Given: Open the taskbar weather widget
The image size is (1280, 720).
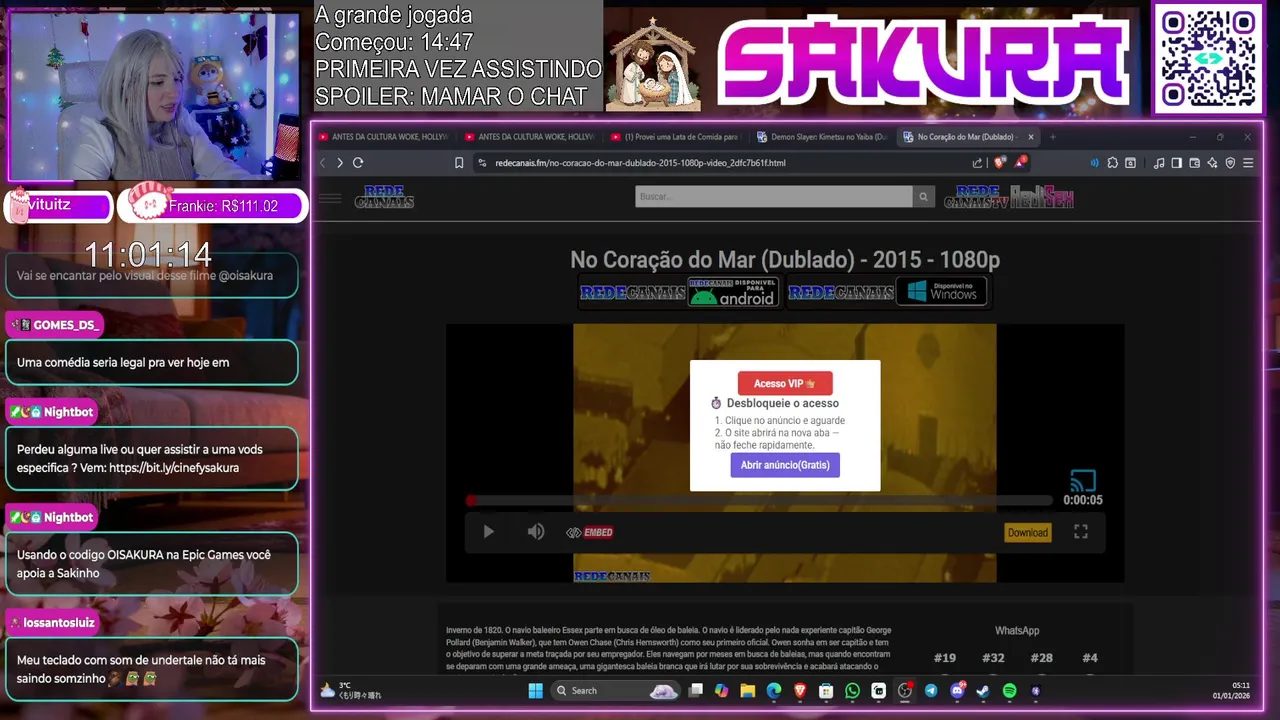Looking at the screenshot, I should (352, 691).
